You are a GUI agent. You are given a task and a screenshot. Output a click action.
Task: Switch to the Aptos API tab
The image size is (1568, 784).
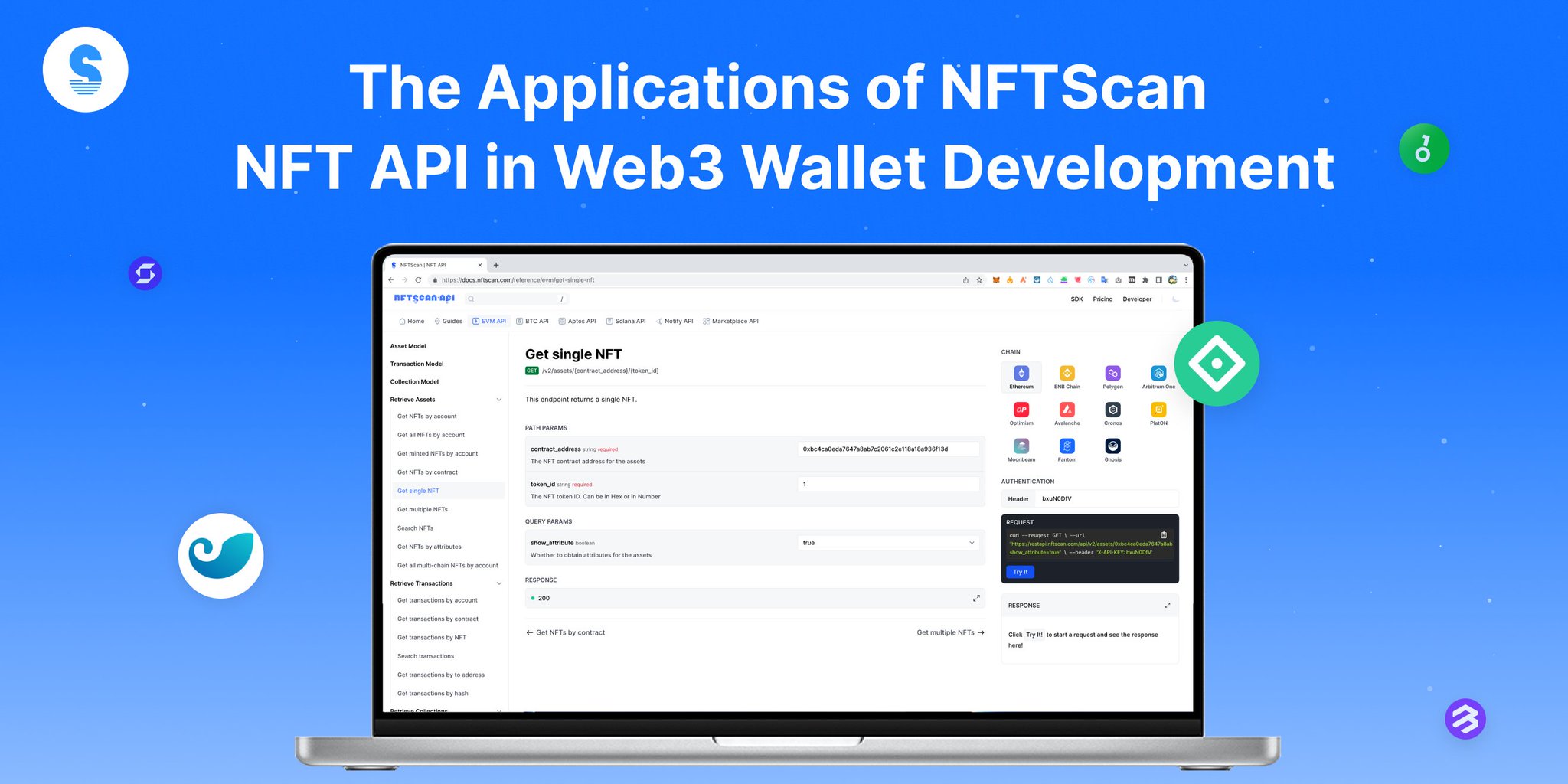tap(577, 322)
